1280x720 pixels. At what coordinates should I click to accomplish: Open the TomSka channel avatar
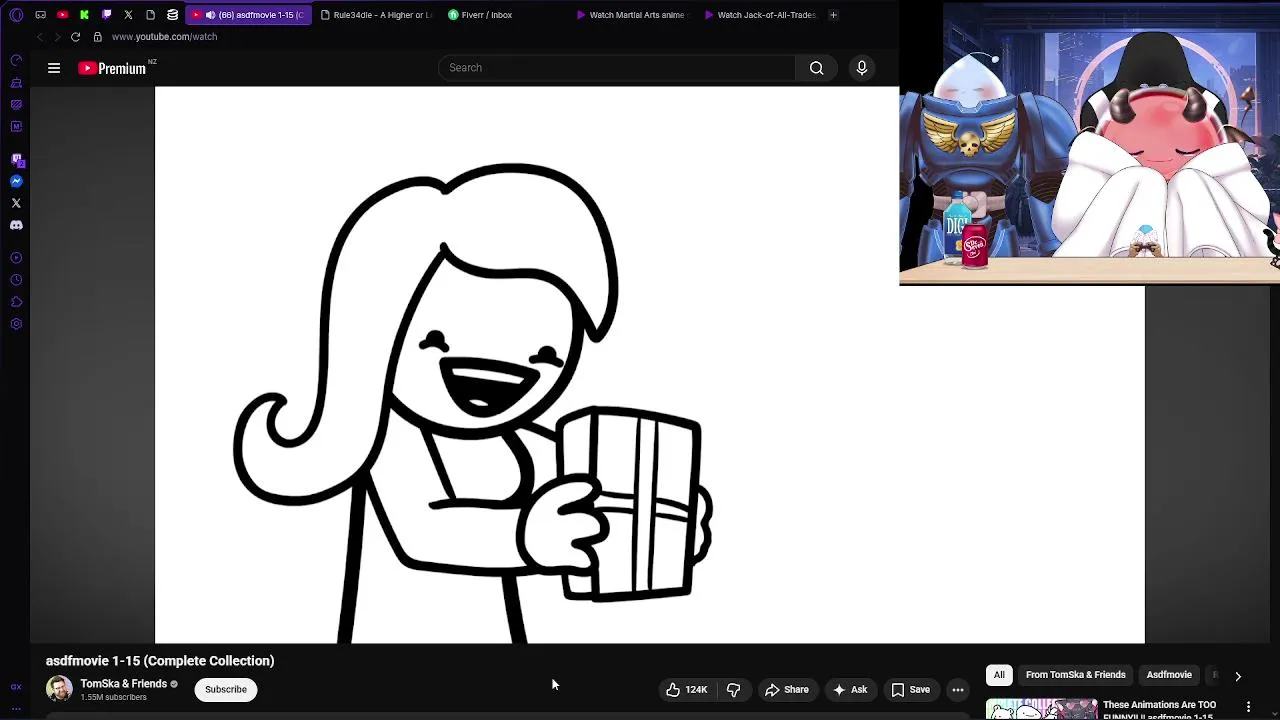(x=59, y=689)
